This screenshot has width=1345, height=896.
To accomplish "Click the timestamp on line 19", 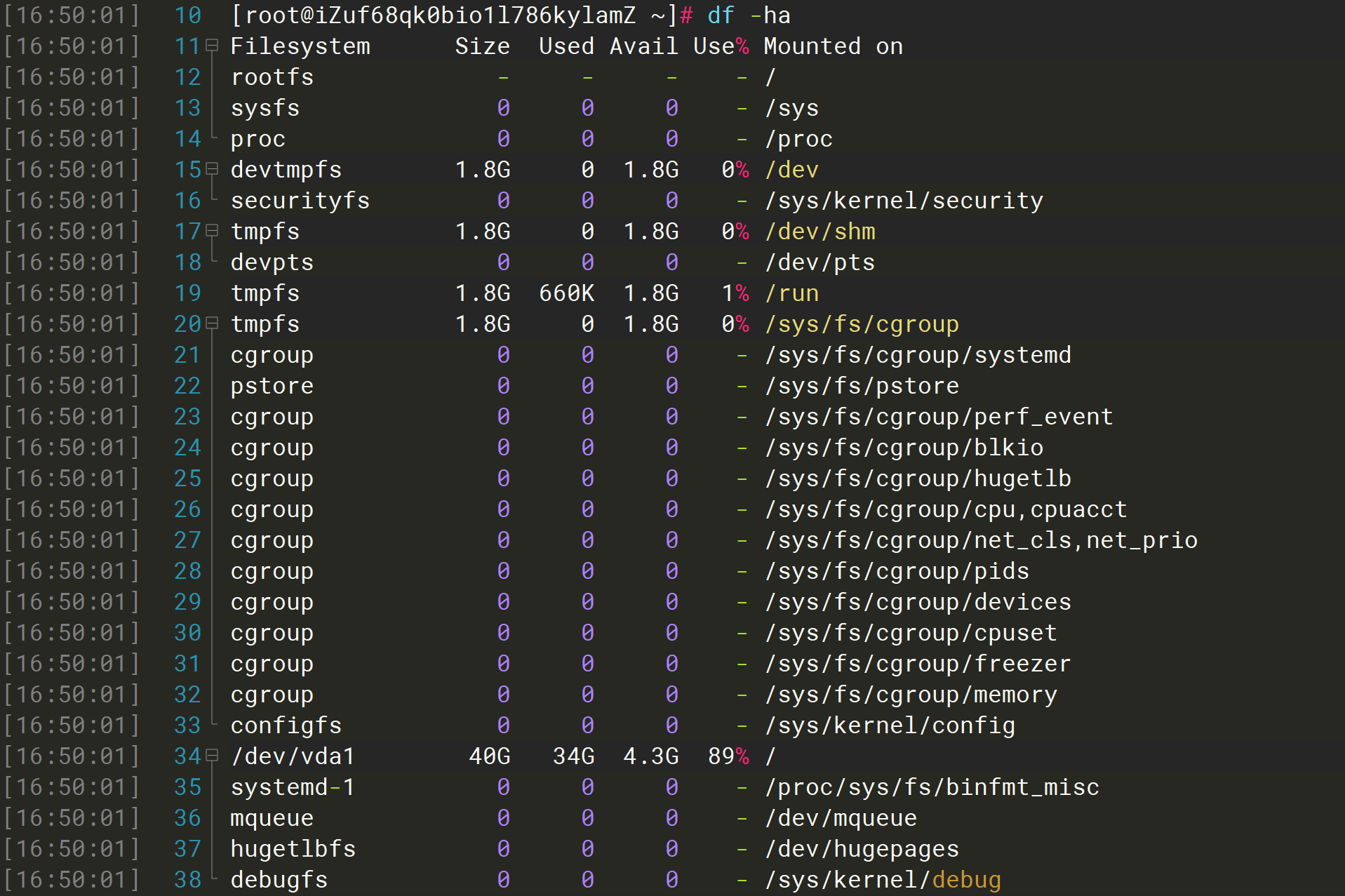I will pyautogui.click(x=72, y=293).
